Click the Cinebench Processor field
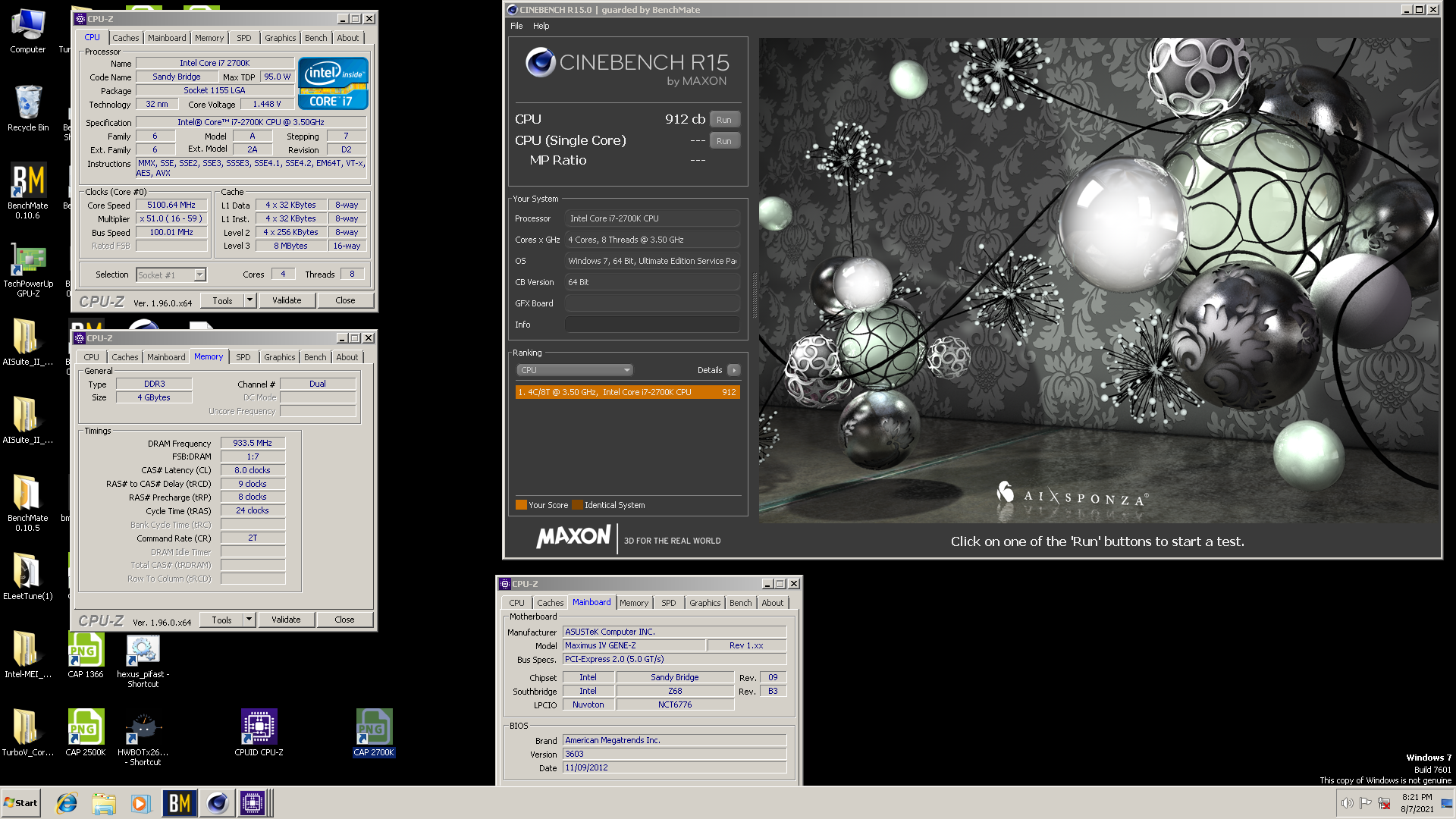Viewport: 1456px width, 819px height. [652, 218]
